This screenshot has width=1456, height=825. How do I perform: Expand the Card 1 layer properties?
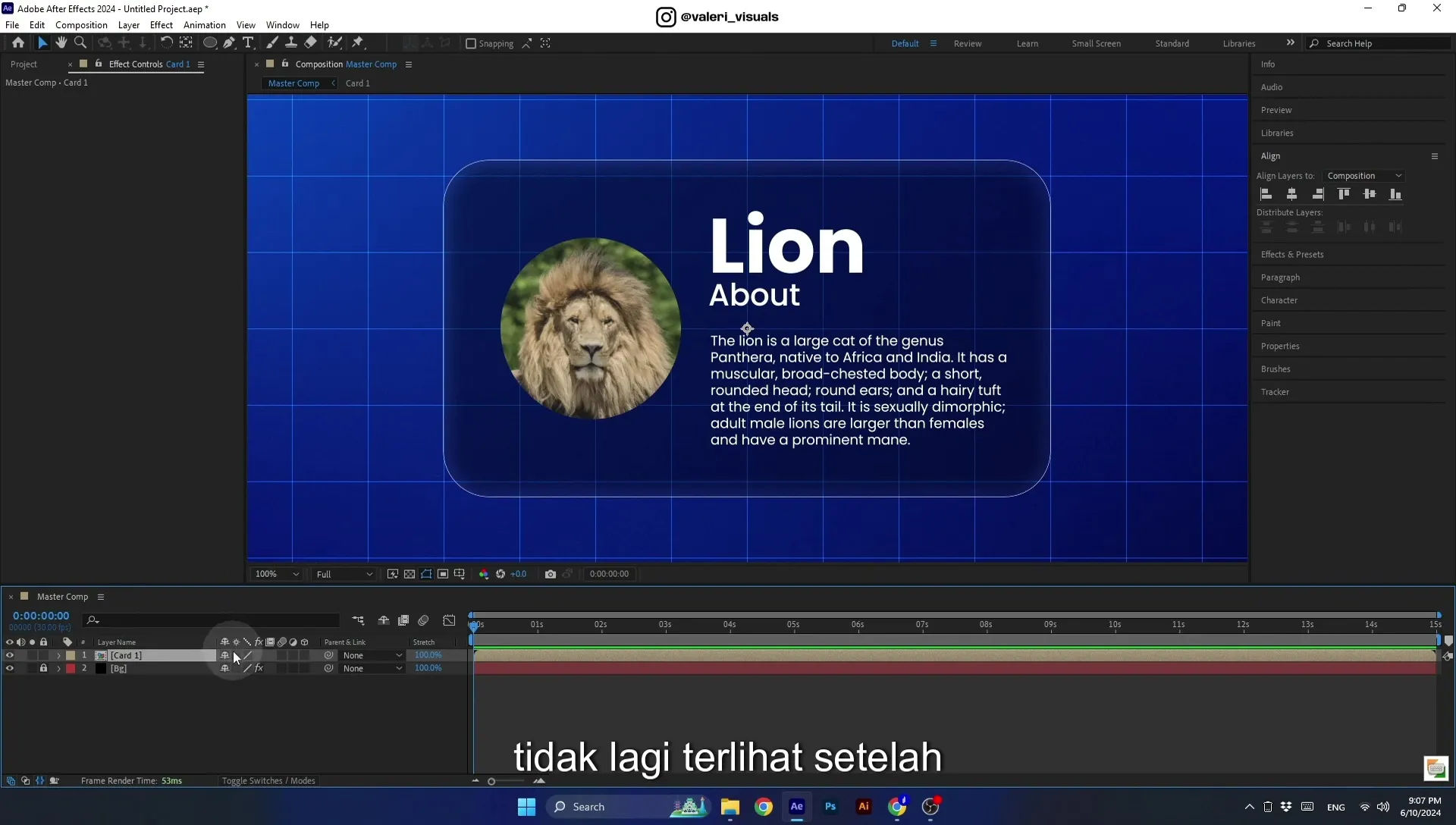[58, 655]
